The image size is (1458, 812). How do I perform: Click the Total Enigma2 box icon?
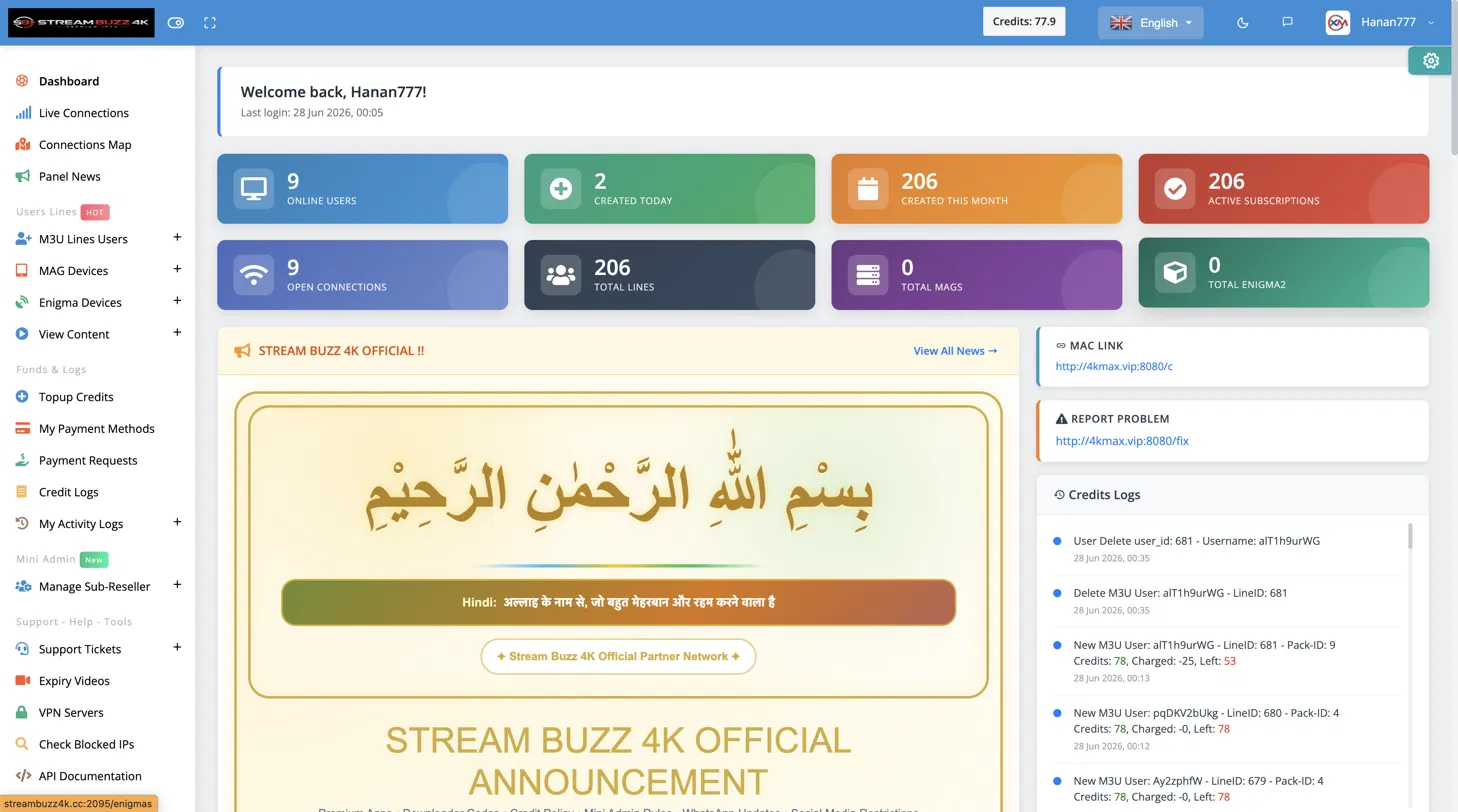tap(1175, 275)
